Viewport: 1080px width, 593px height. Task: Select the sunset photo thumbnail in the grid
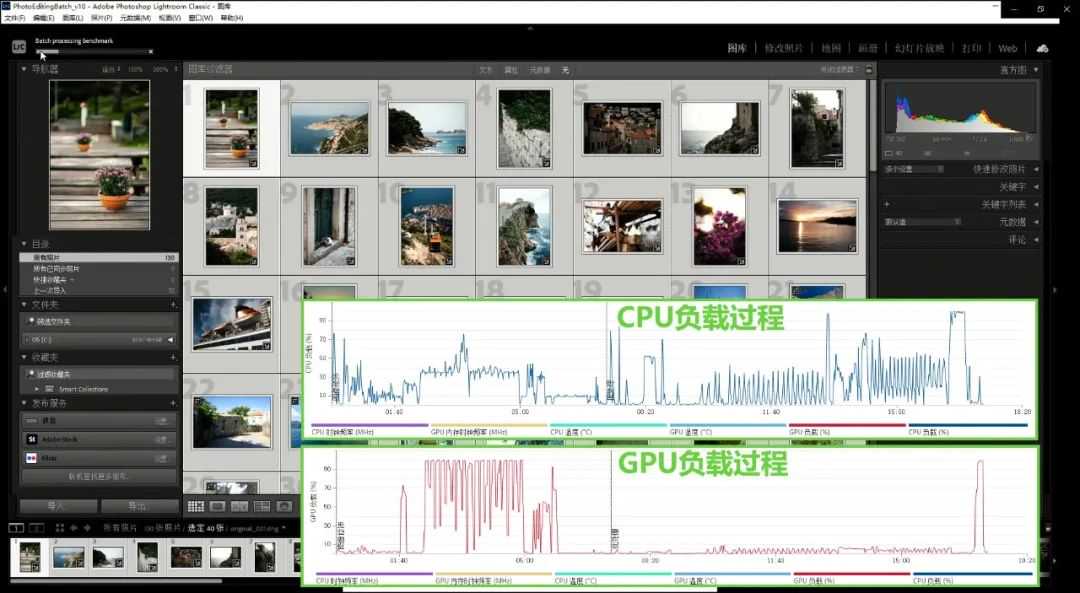tap(816, 226)
